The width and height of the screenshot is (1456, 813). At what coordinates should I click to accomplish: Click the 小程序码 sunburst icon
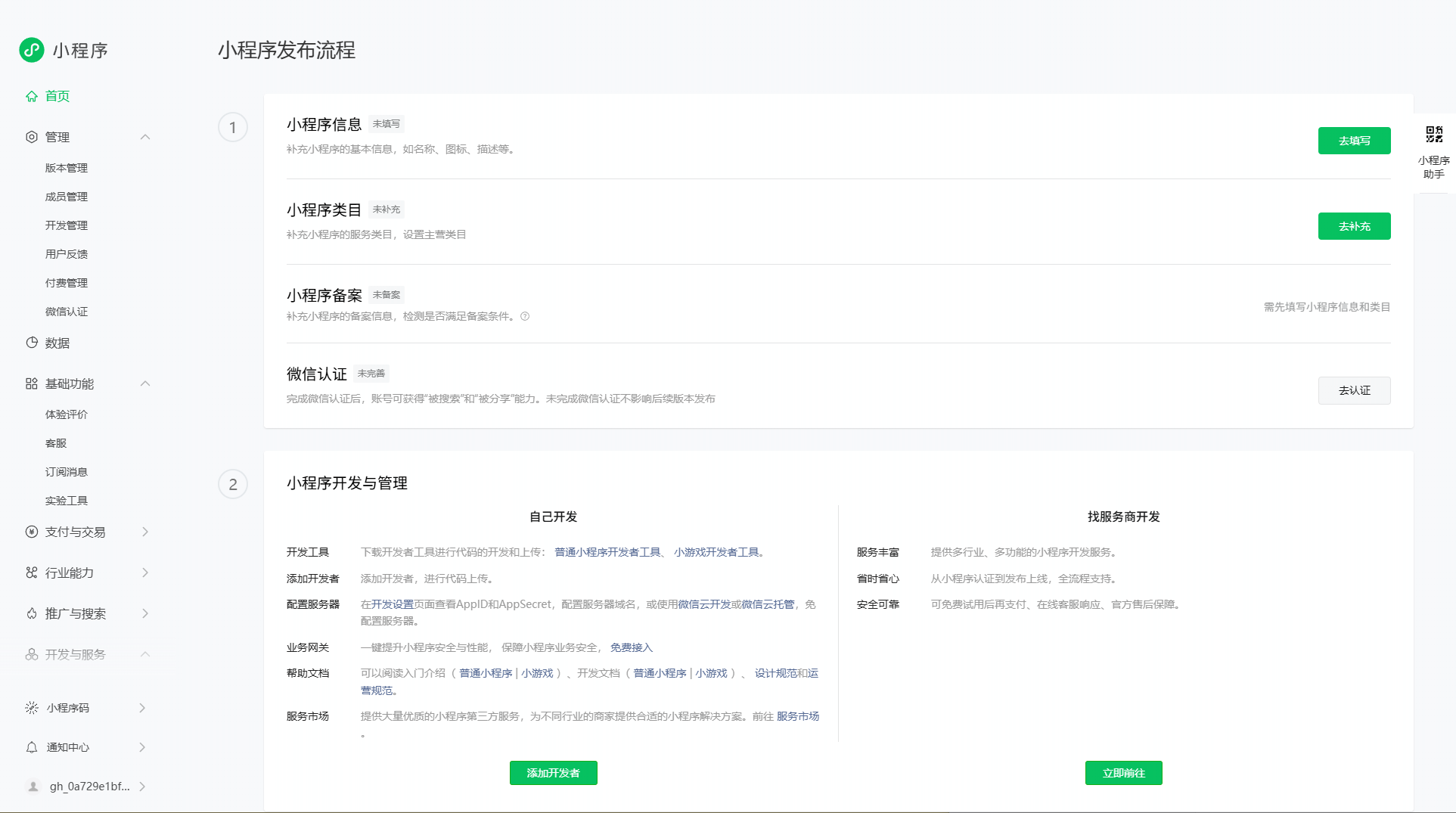coord(32,708)
